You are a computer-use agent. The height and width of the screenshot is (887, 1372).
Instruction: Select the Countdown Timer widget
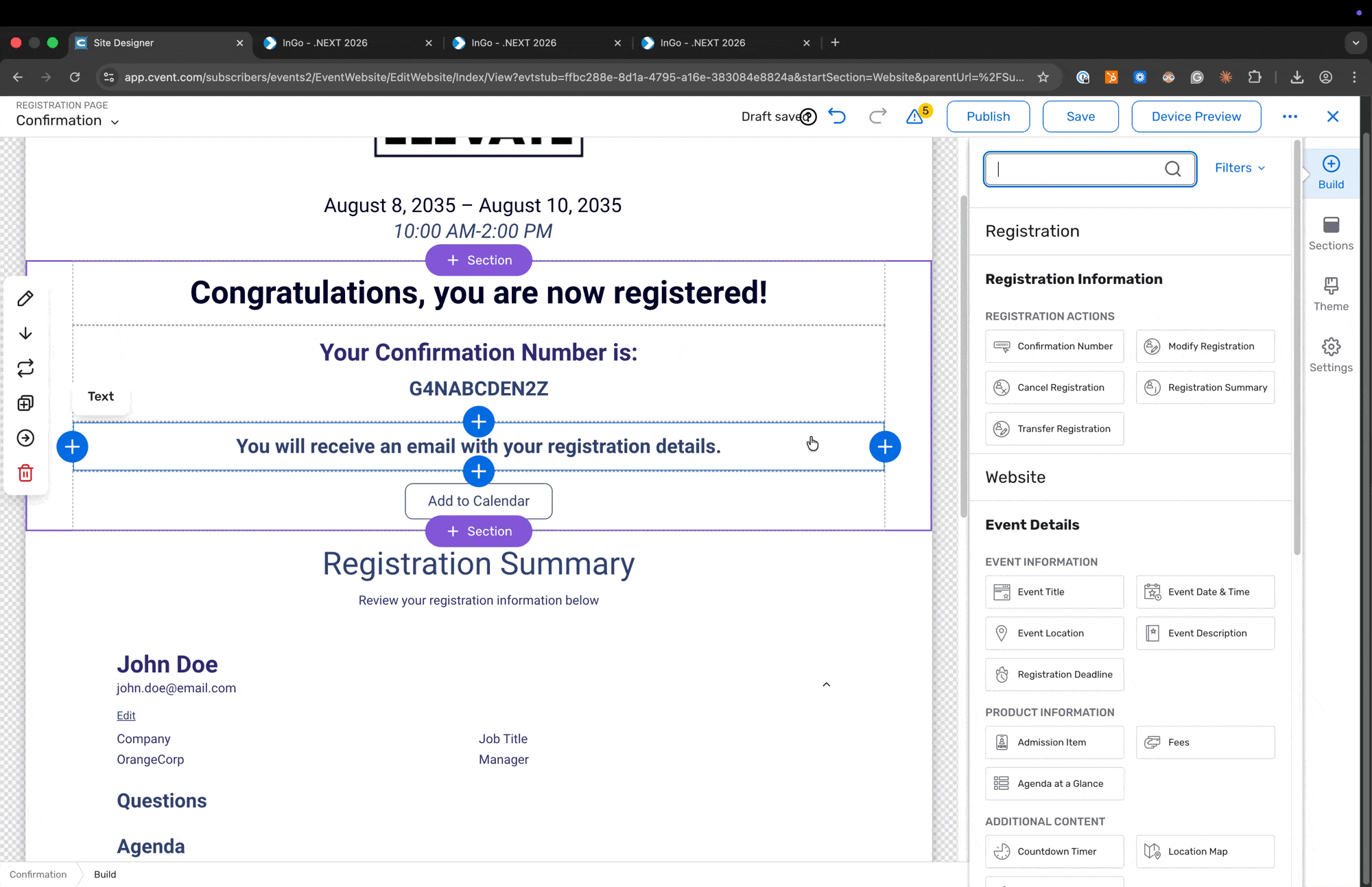click(x=1054, y=851)
